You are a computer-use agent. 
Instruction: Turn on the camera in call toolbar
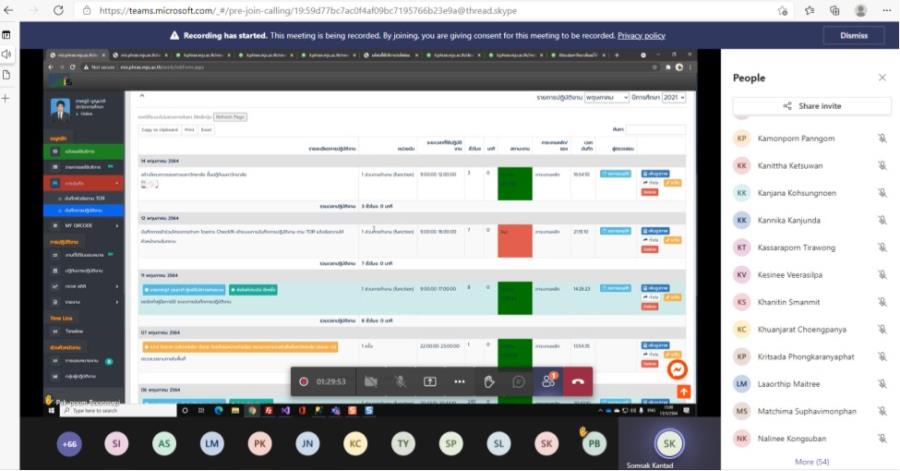pyautogui.click(x=371, y=381)
